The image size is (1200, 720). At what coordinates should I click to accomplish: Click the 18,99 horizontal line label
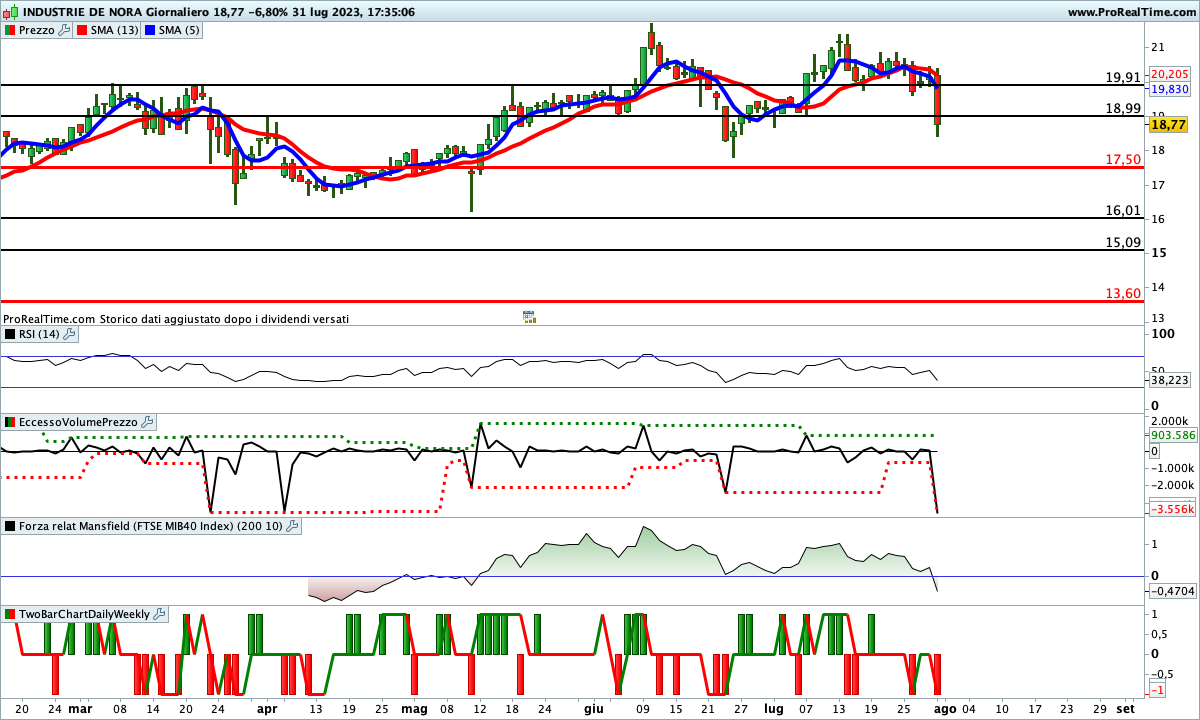(x=1123, y=108)
